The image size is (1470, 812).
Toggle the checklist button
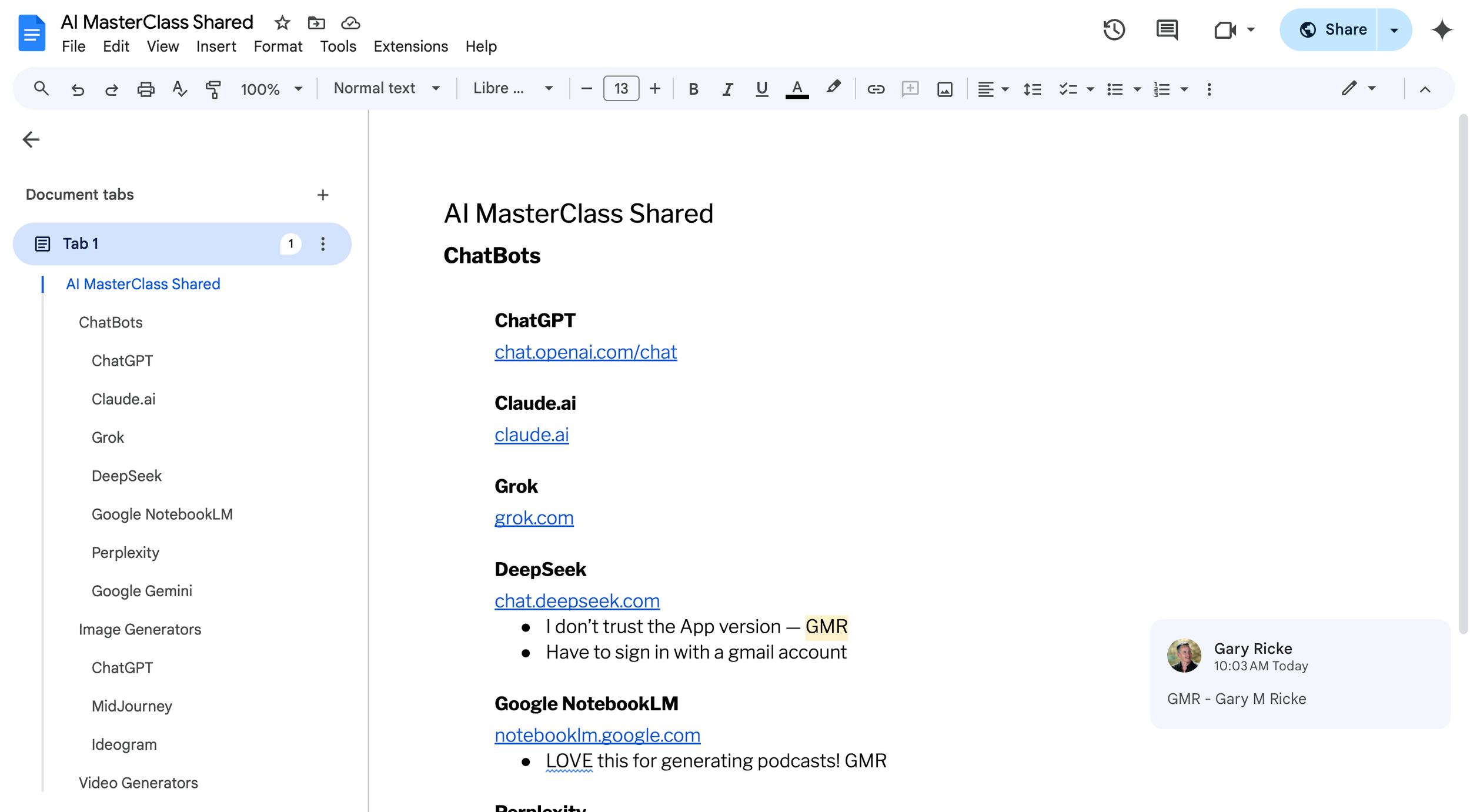pyautogui.click(x=1068, y=89)
